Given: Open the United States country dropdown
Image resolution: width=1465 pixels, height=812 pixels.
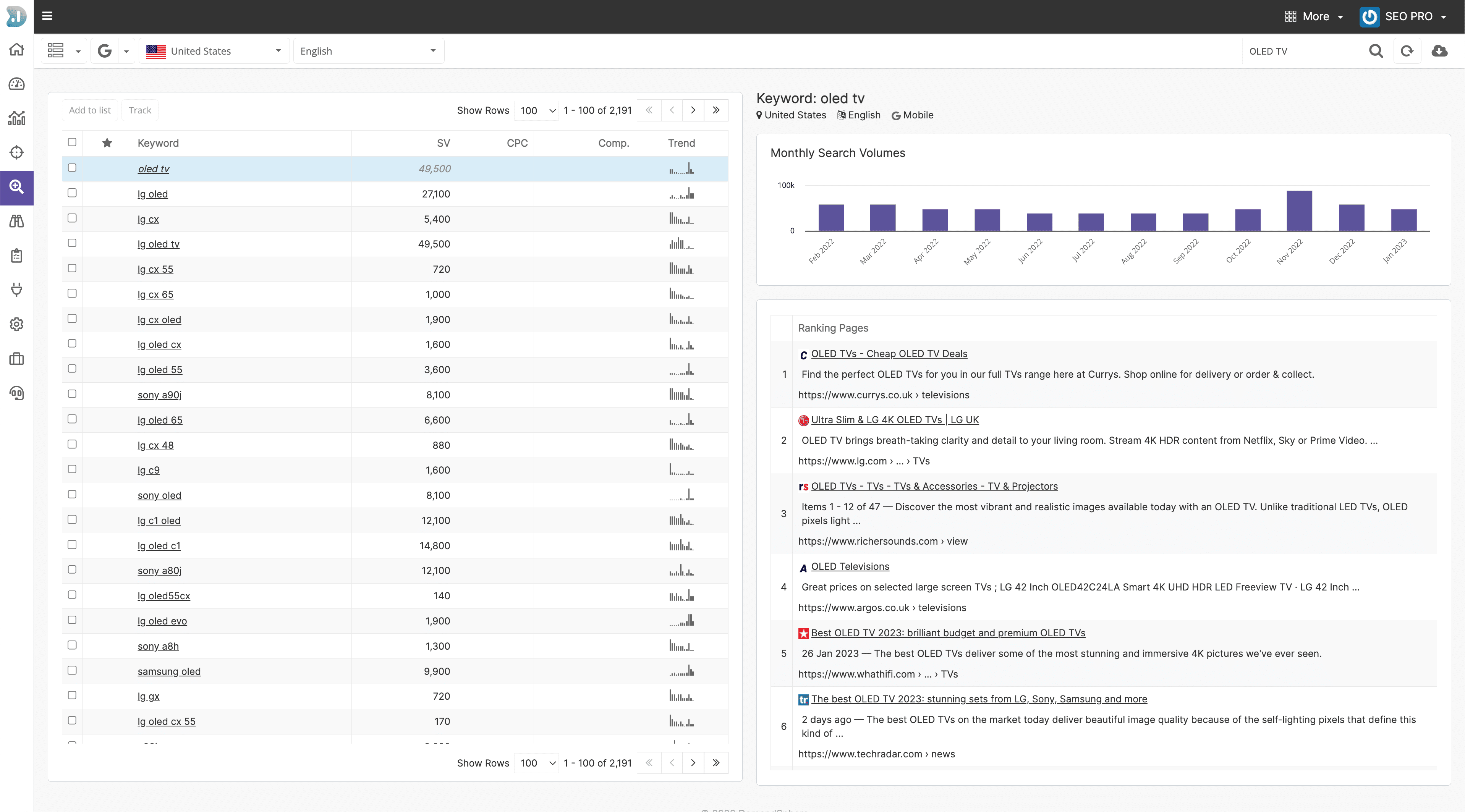Looking at the screenshot, I should (214, 51).
